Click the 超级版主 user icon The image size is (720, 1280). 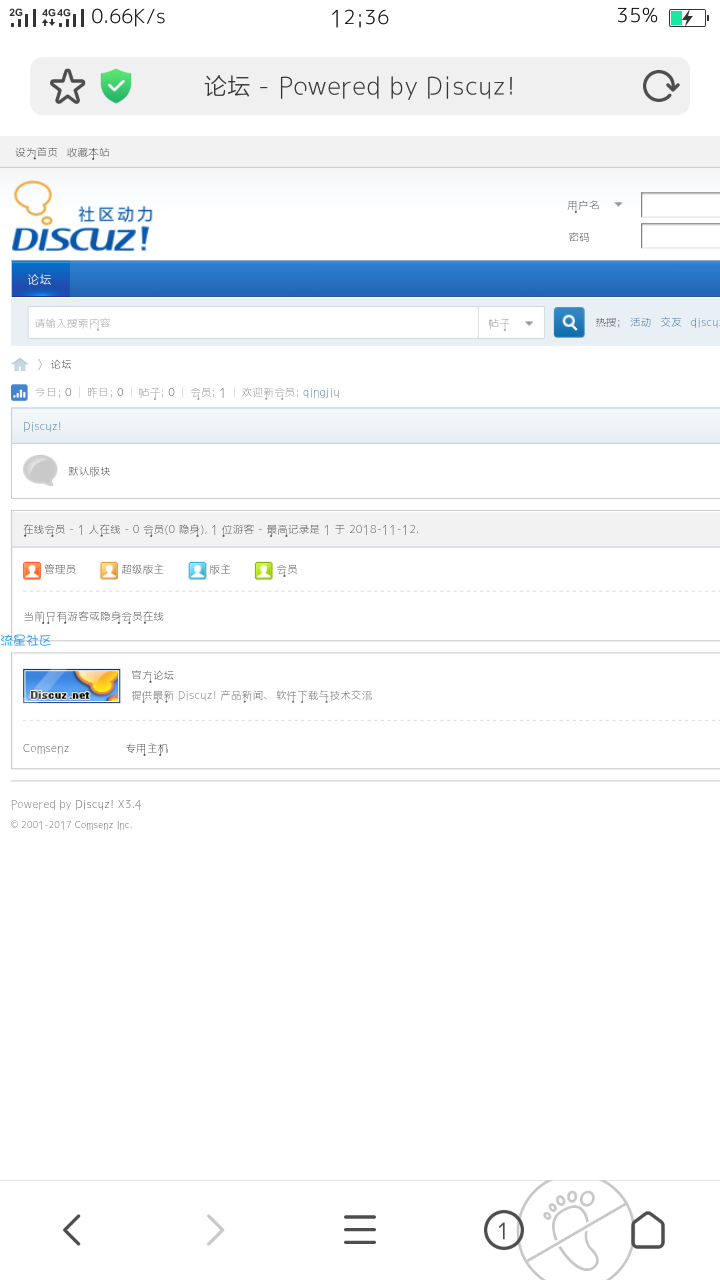click(x=109, y=570)
